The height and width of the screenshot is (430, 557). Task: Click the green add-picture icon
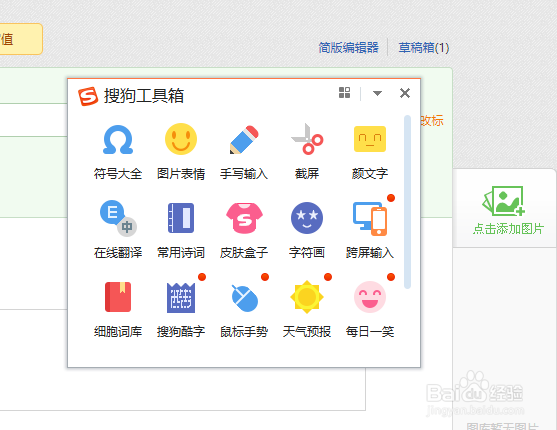tap(503, 201)
